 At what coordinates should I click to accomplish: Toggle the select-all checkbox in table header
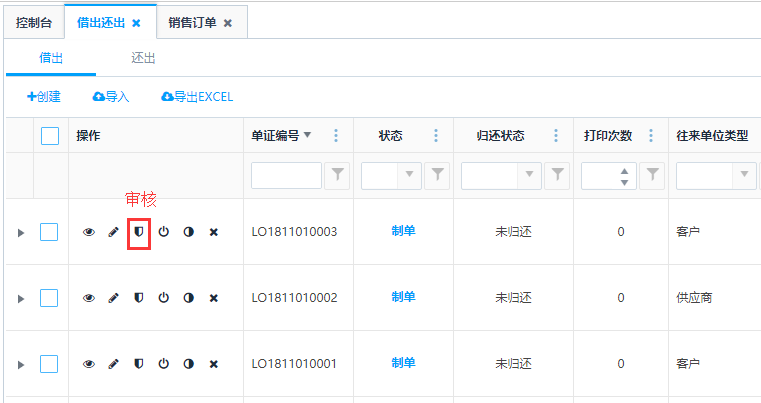click(x=50, y=136)
